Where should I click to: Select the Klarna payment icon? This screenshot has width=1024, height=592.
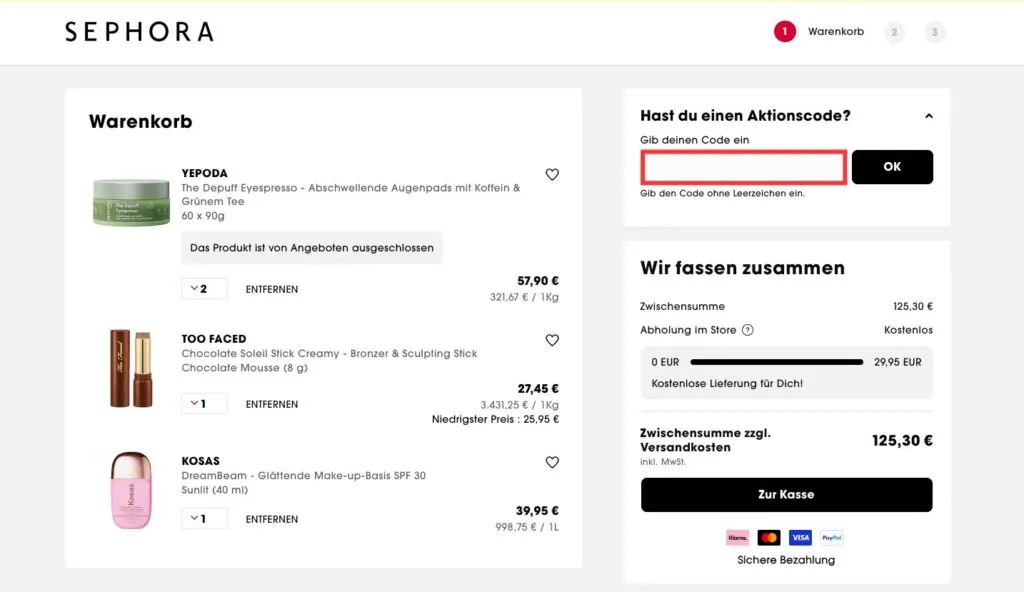pos(737,537)
